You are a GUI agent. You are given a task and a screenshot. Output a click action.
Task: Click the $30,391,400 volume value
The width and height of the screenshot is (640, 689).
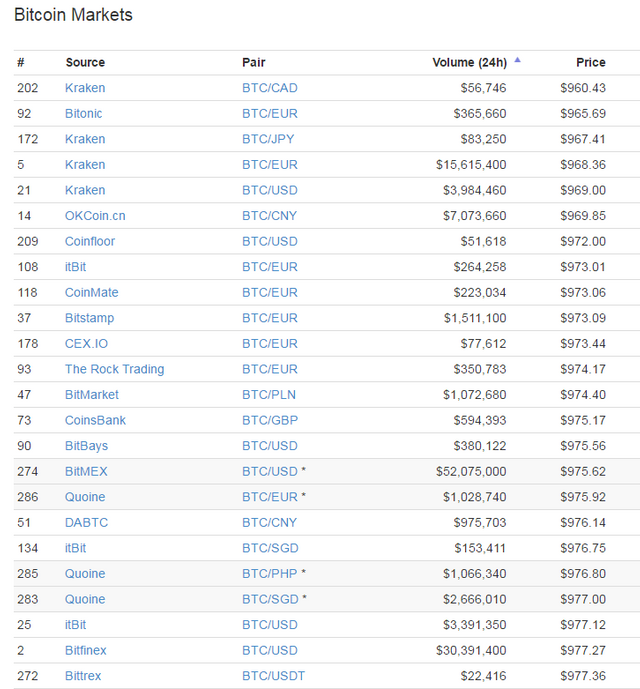tap(471, 650)
